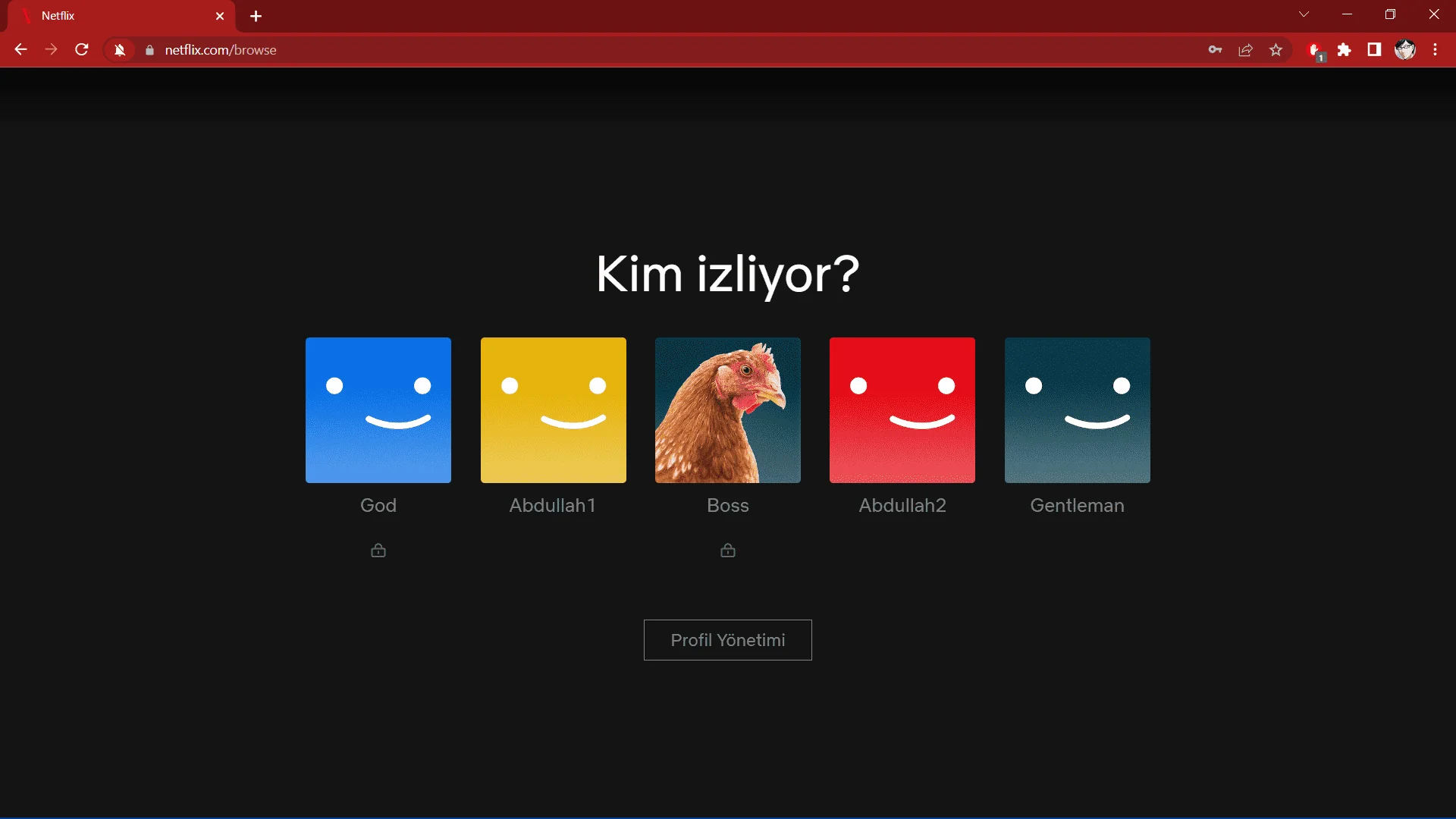Pick the dark teal Gentleman profile avatar

[x=1078, y=410]
